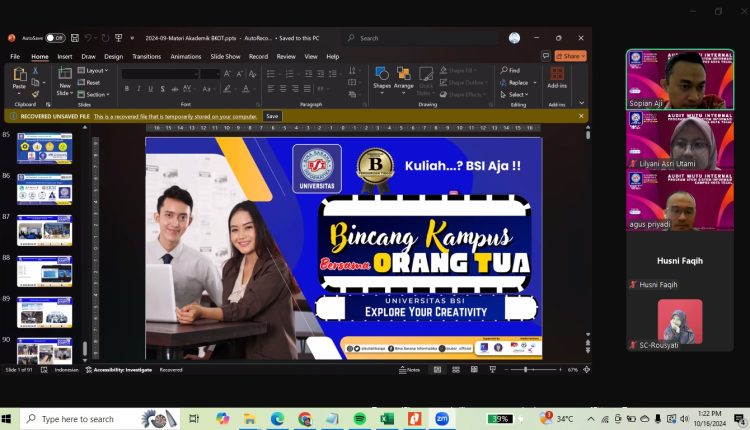Toggle AutoSave switch
750x430 pixels.
55,38
